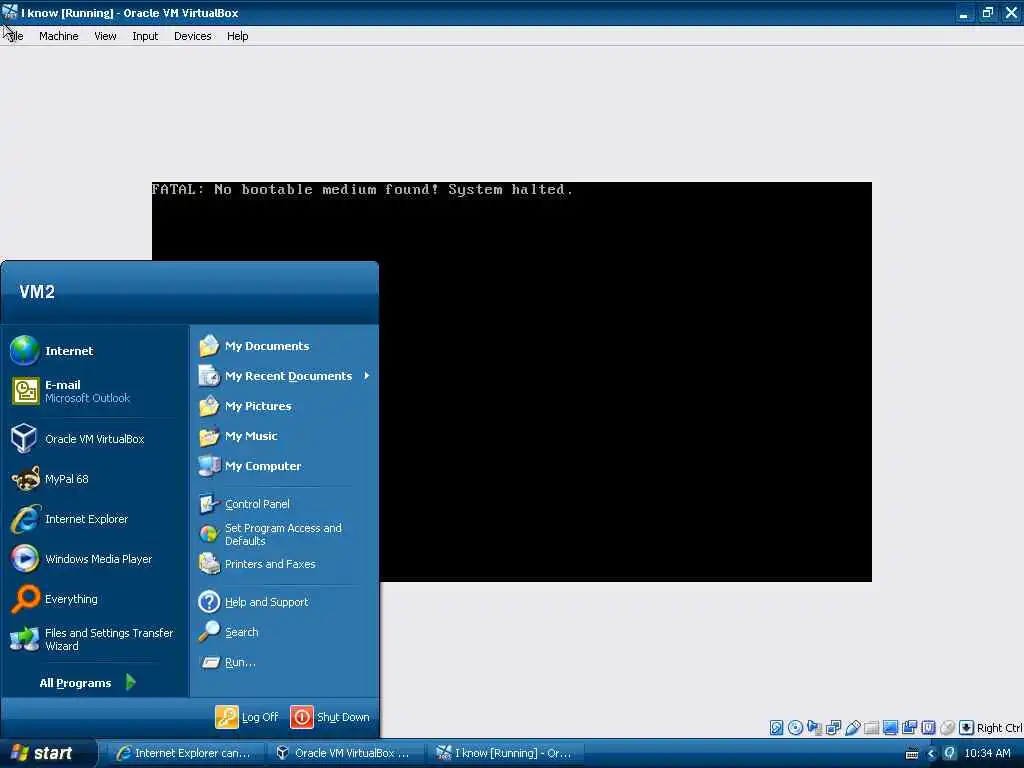Click the Log Off button
This screenshot has height=768, width=1024.
247,717
